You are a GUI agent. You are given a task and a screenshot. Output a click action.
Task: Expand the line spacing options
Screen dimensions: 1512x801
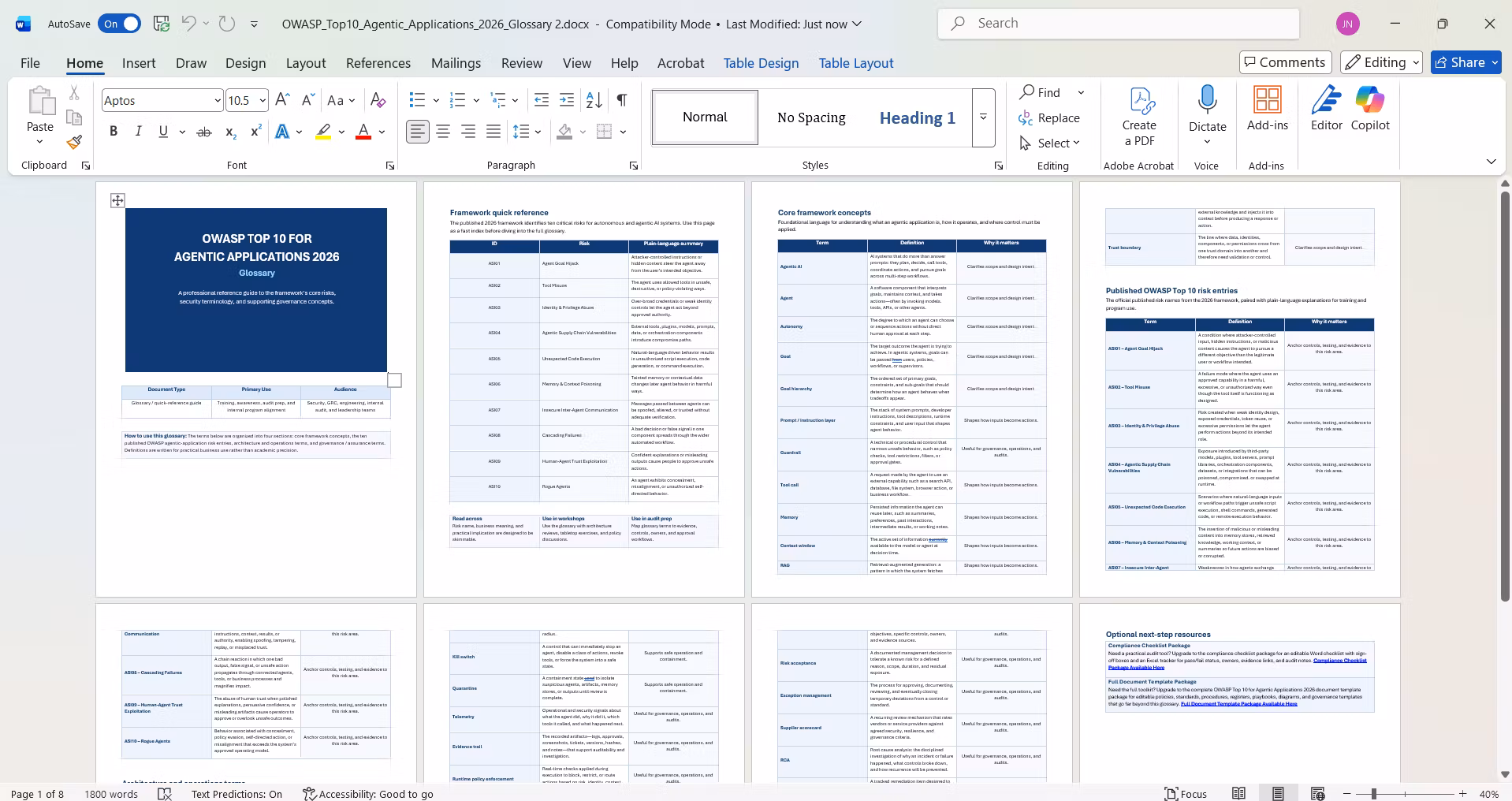pyautogui.click(x=538, y=132)
